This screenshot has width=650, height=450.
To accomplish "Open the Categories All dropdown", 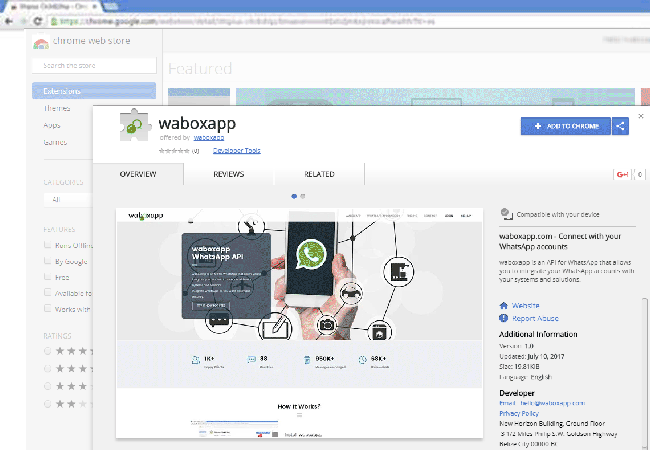I will (68, 199).
